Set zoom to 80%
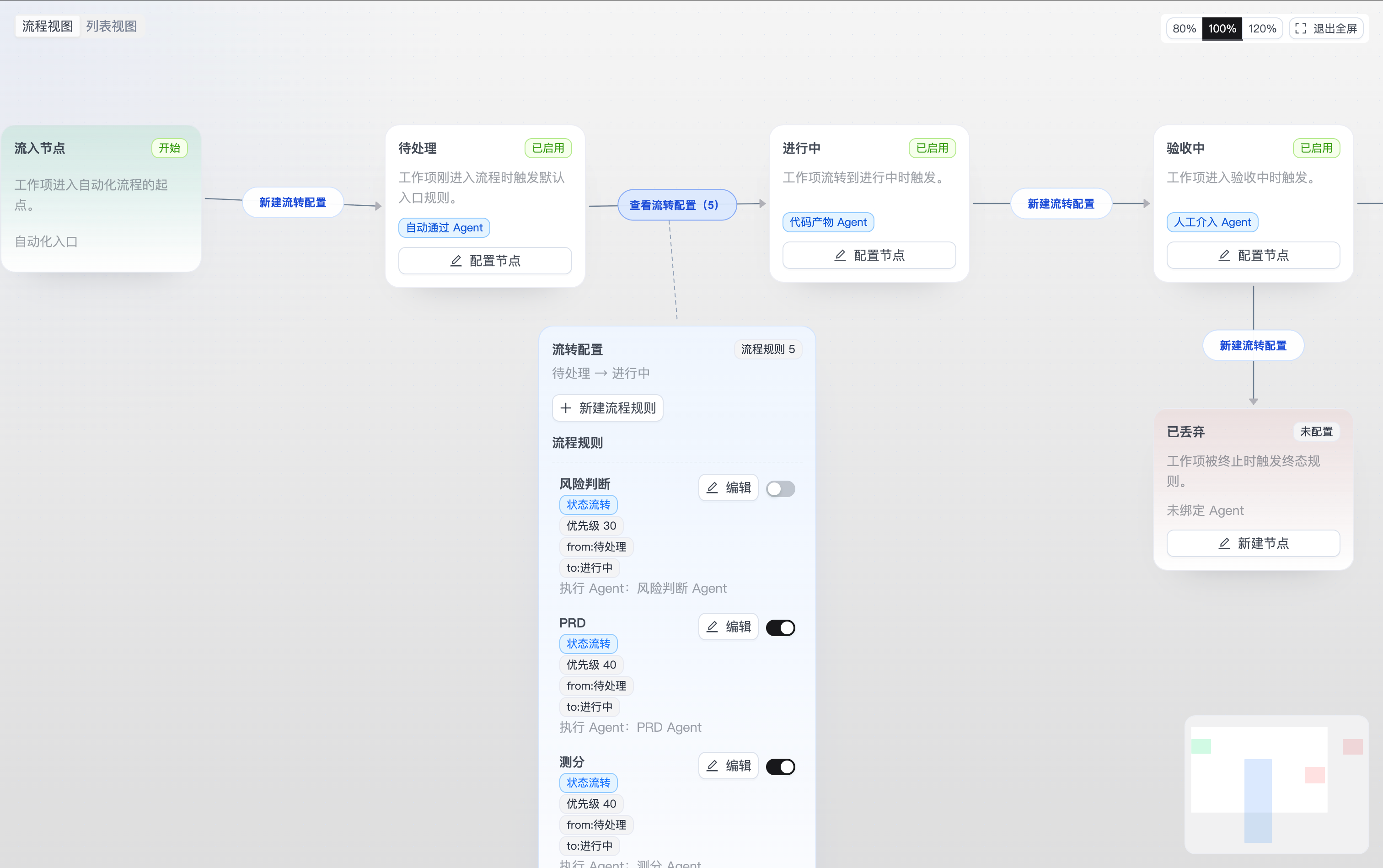The height and width of the screenshot is (868, 1383). [x=1184, y=28]
